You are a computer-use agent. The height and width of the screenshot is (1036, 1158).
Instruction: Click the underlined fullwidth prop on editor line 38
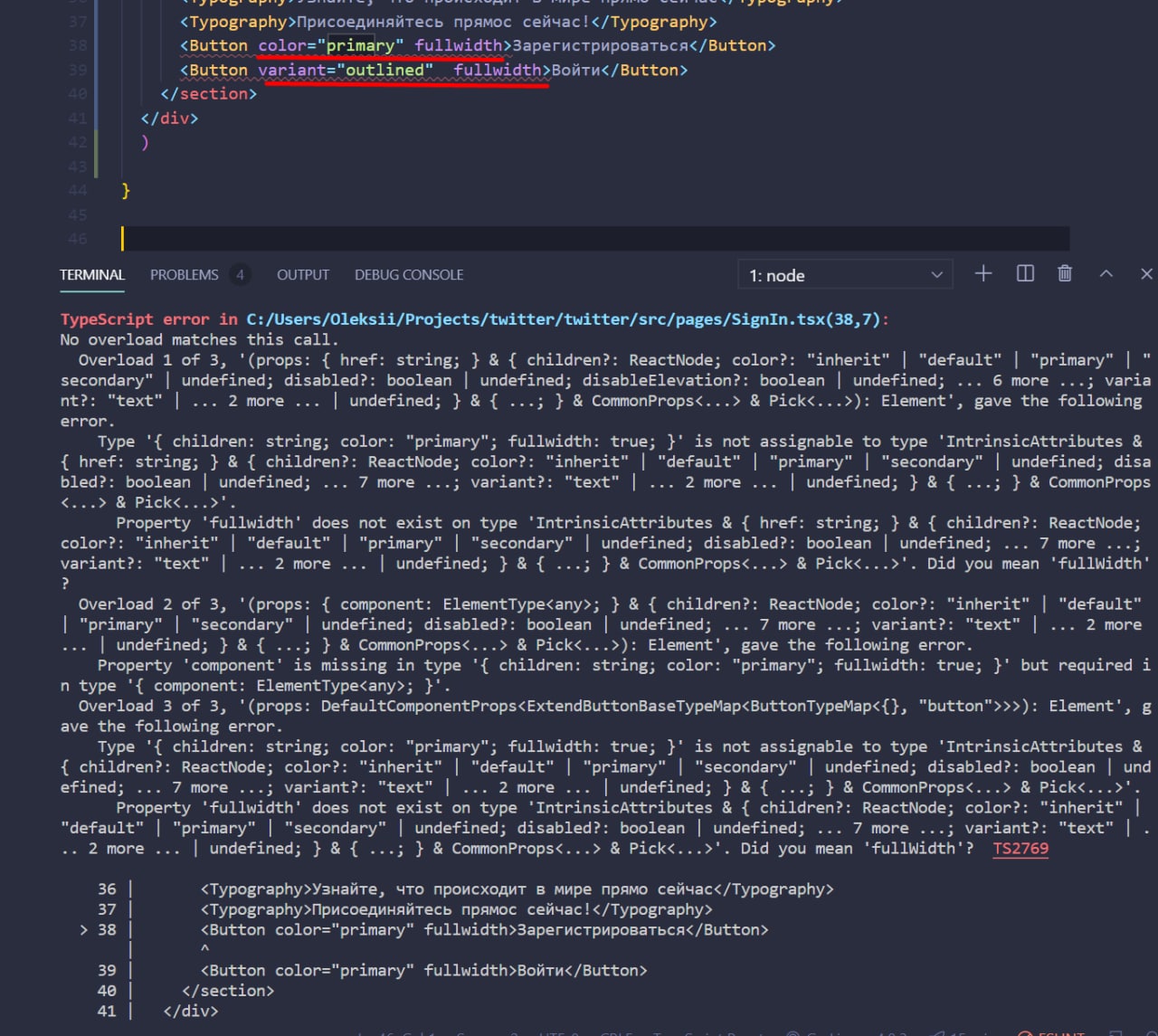point(459,45)
